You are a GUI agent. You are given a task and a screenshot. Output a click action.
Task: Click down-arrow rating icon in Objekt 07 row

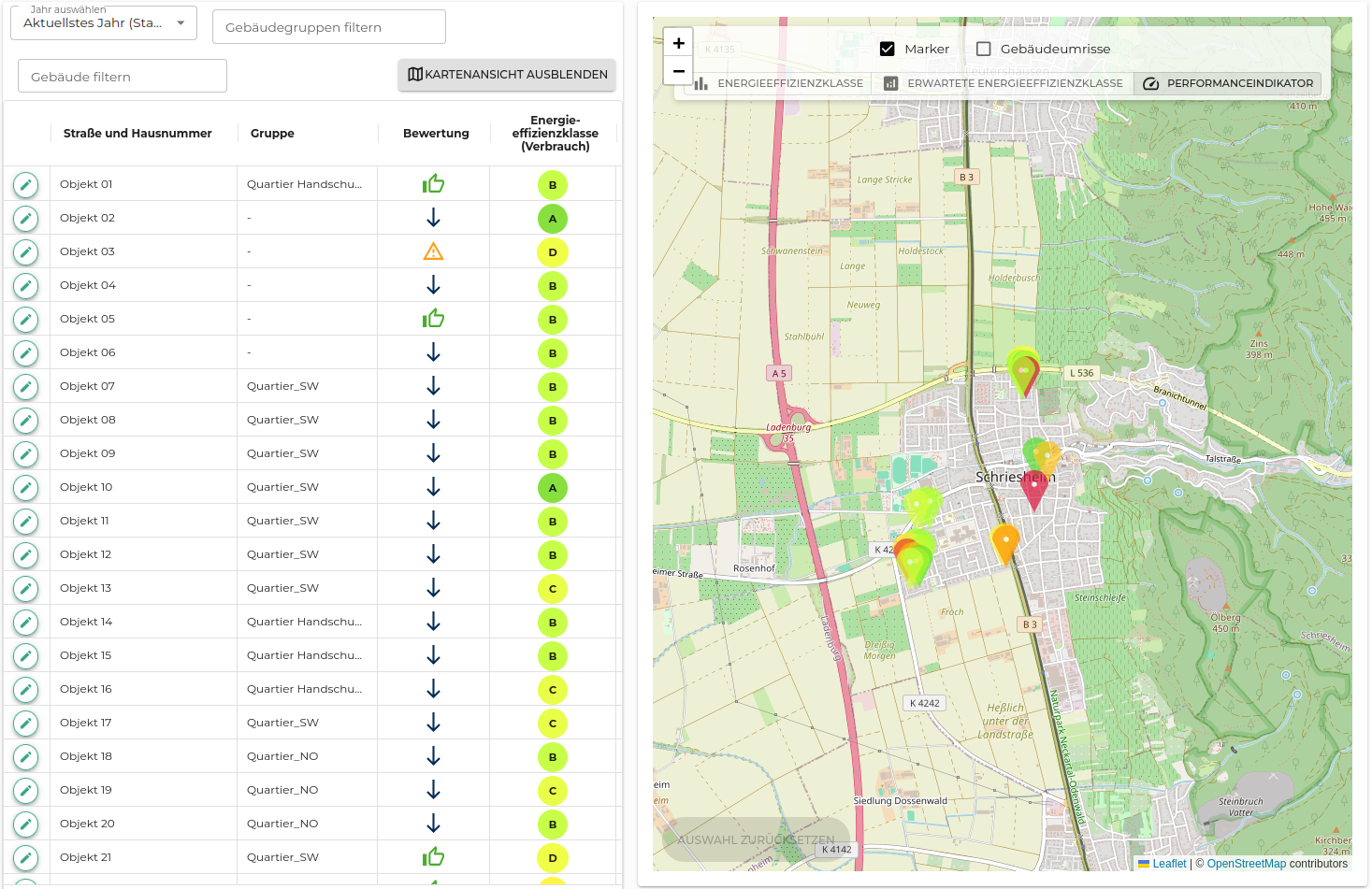(433, 386)
